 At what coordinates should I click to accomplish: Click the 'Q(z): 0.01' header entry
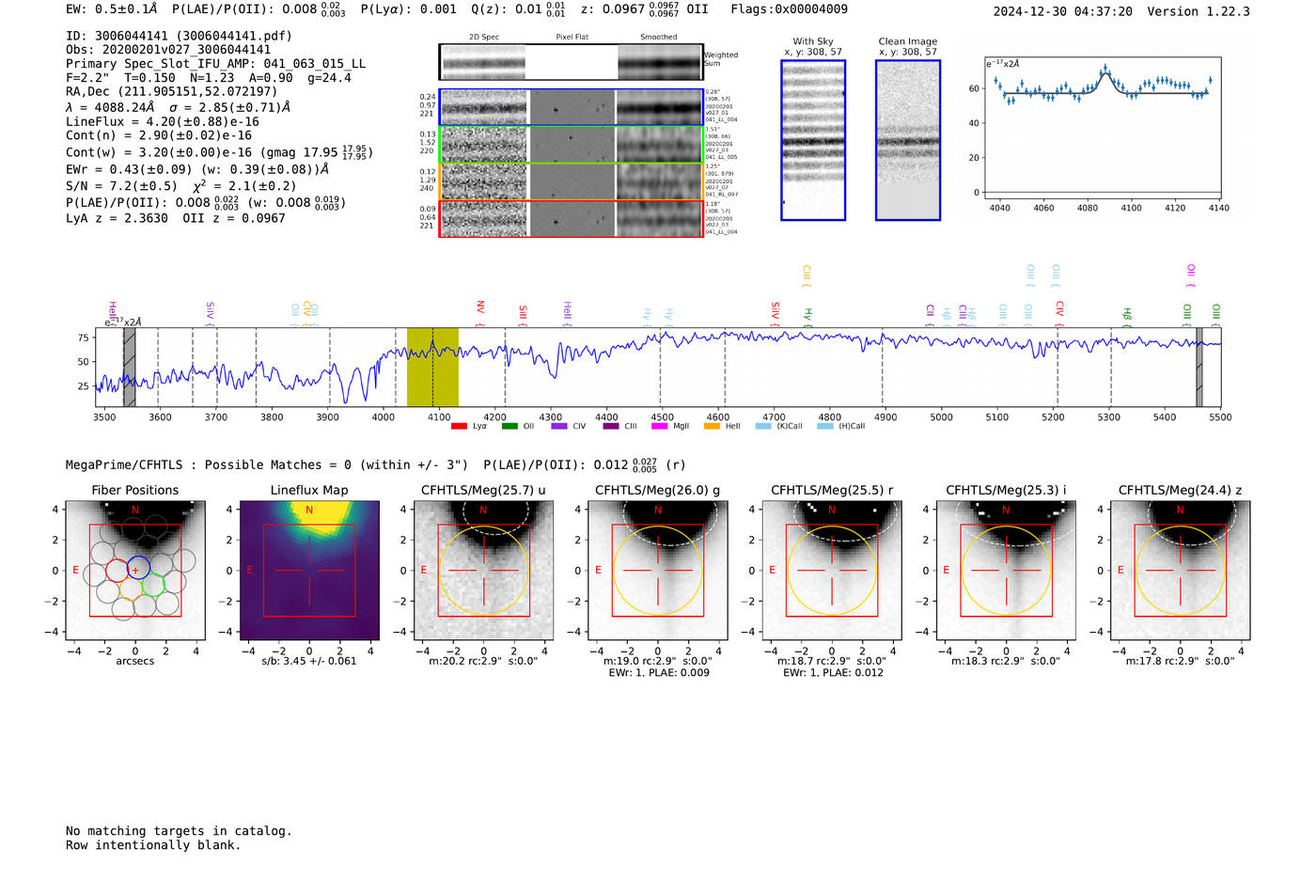click(x=518, y=9)
